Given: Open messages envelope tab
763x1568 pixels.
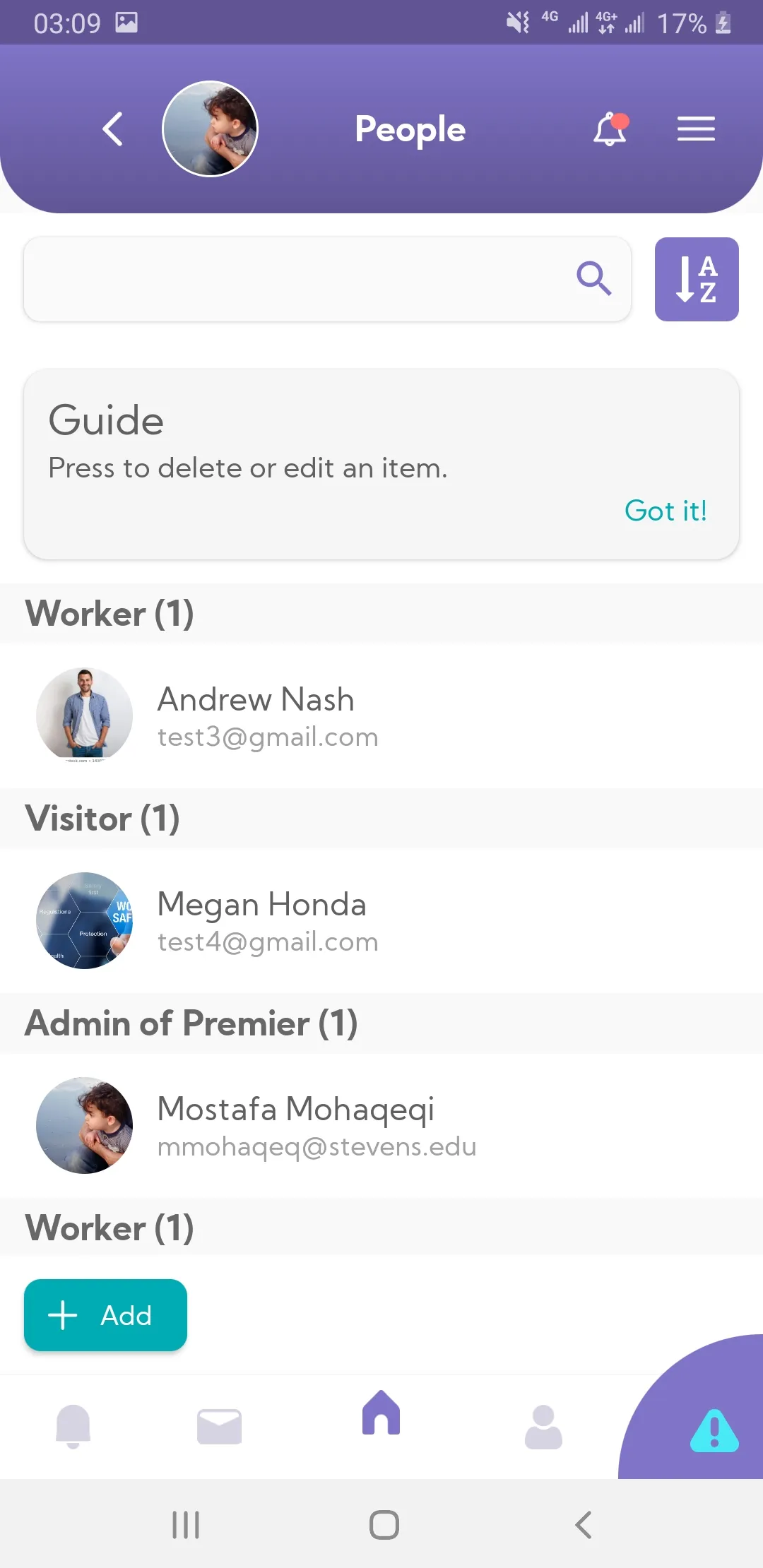Looking at the screenshot, I should click(x=219, y=1426).
